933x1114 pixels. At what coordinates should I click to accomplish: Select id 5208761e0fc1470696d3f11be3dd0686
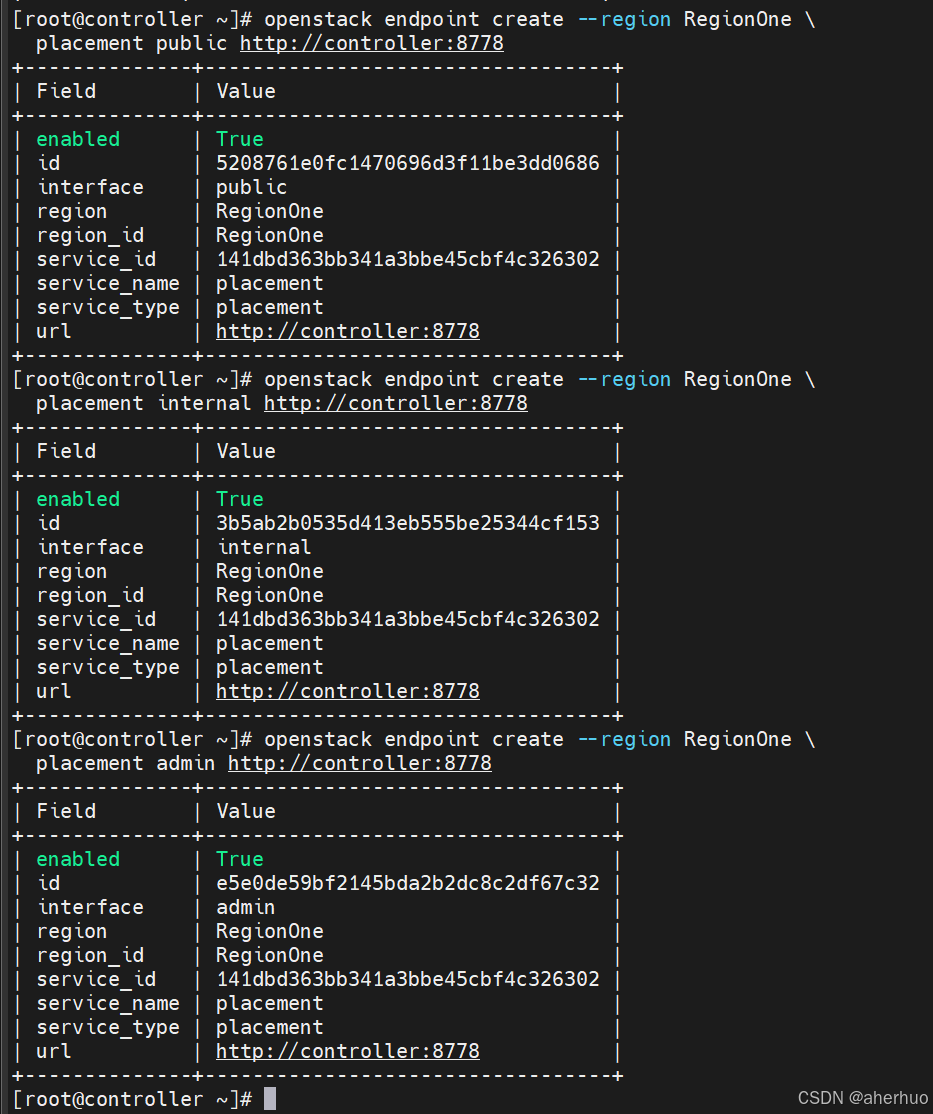click(x=408, y=163)
